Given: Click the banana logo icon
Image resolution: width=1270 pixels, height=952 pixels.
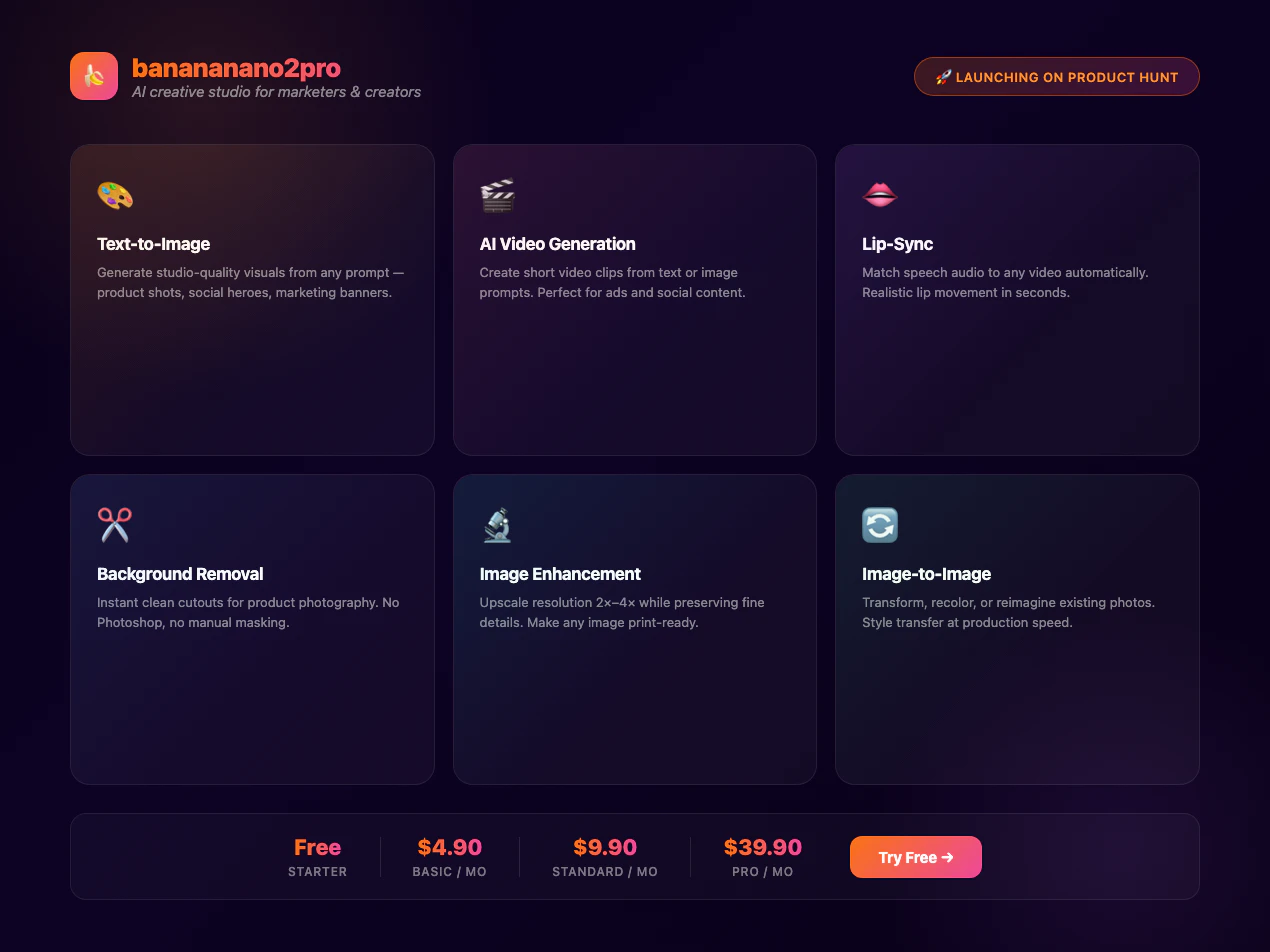Looking at the screenshot, I should [x=94, y=76].
